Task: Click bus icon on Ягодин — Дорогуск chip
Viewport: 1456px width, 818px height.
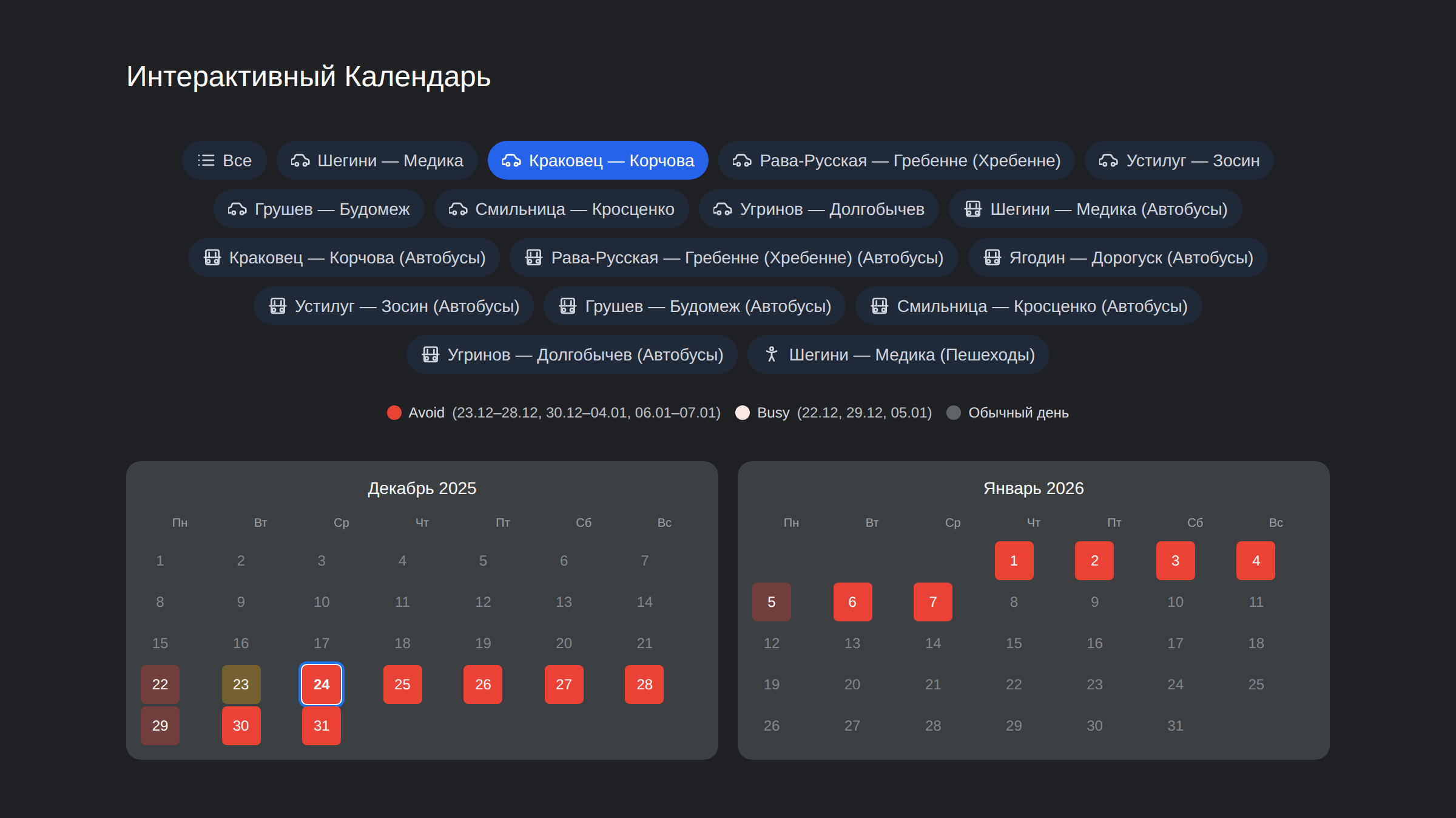Action: click(992, 257)
